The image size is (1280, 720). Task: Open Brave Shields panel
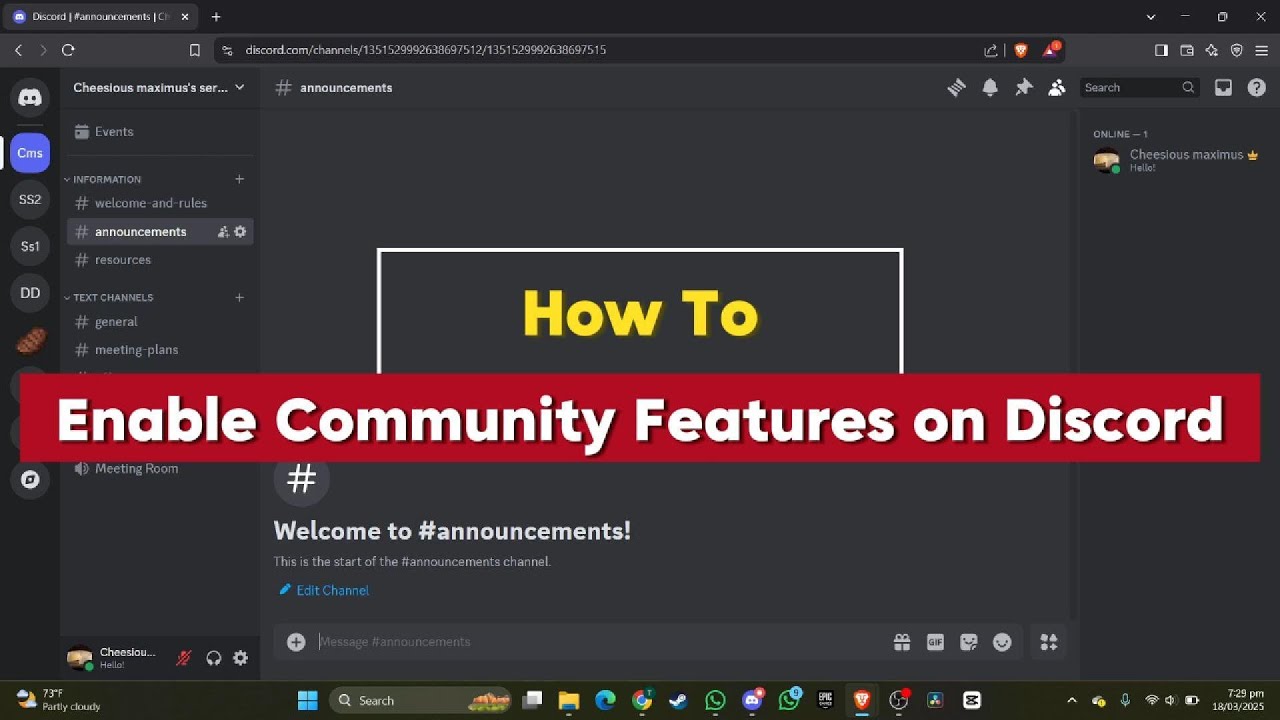coord(1021,50)
